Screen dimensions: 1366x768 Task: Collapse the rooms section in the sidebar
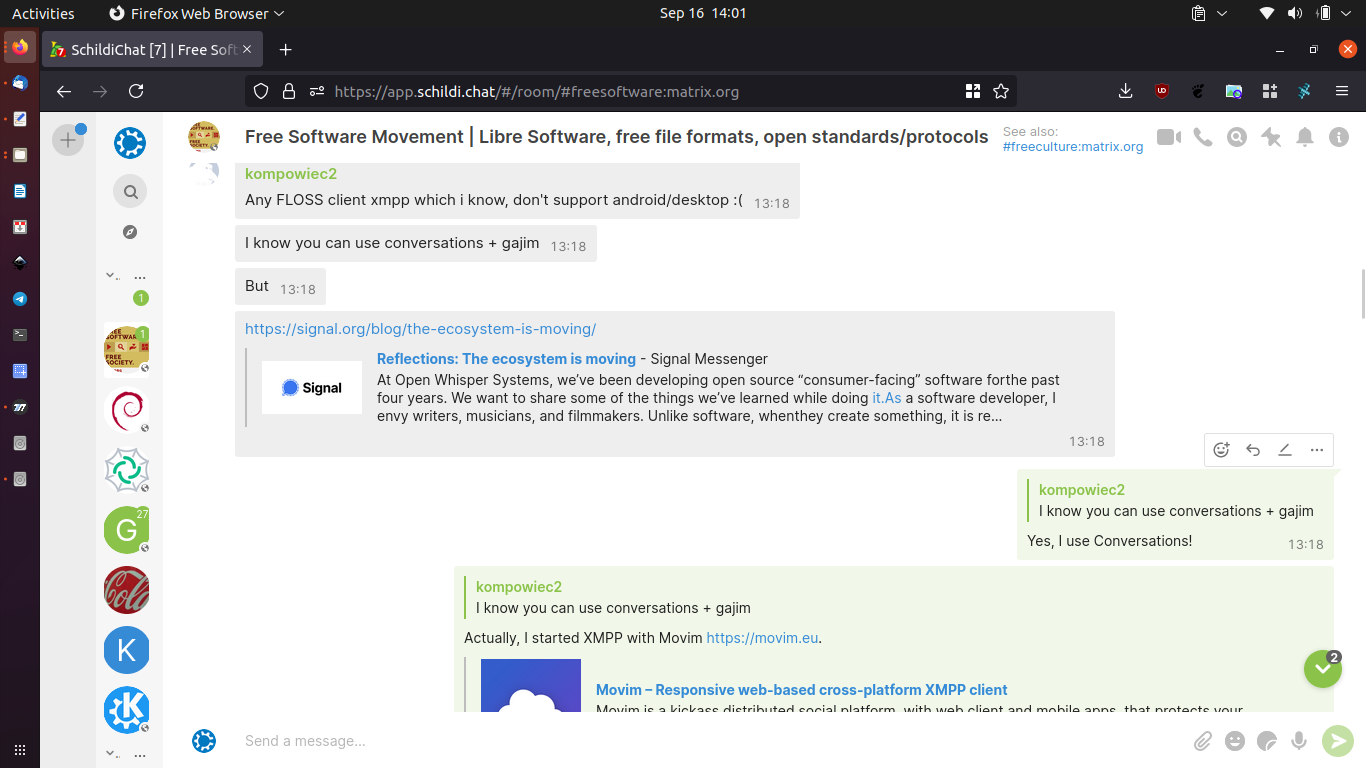[110, 274]
